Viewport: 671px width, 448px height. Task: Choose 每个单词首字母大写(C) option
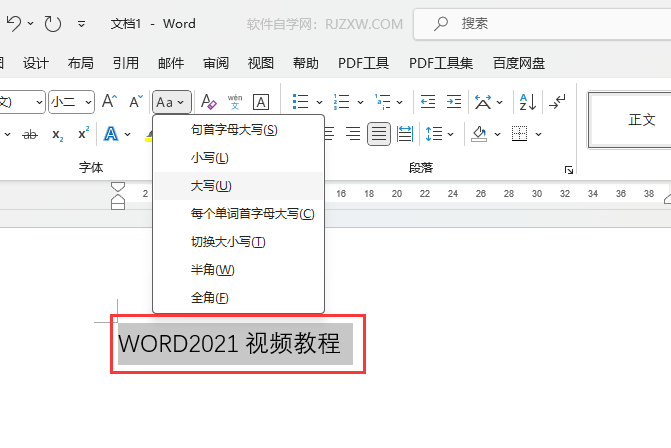click(238, 214)
